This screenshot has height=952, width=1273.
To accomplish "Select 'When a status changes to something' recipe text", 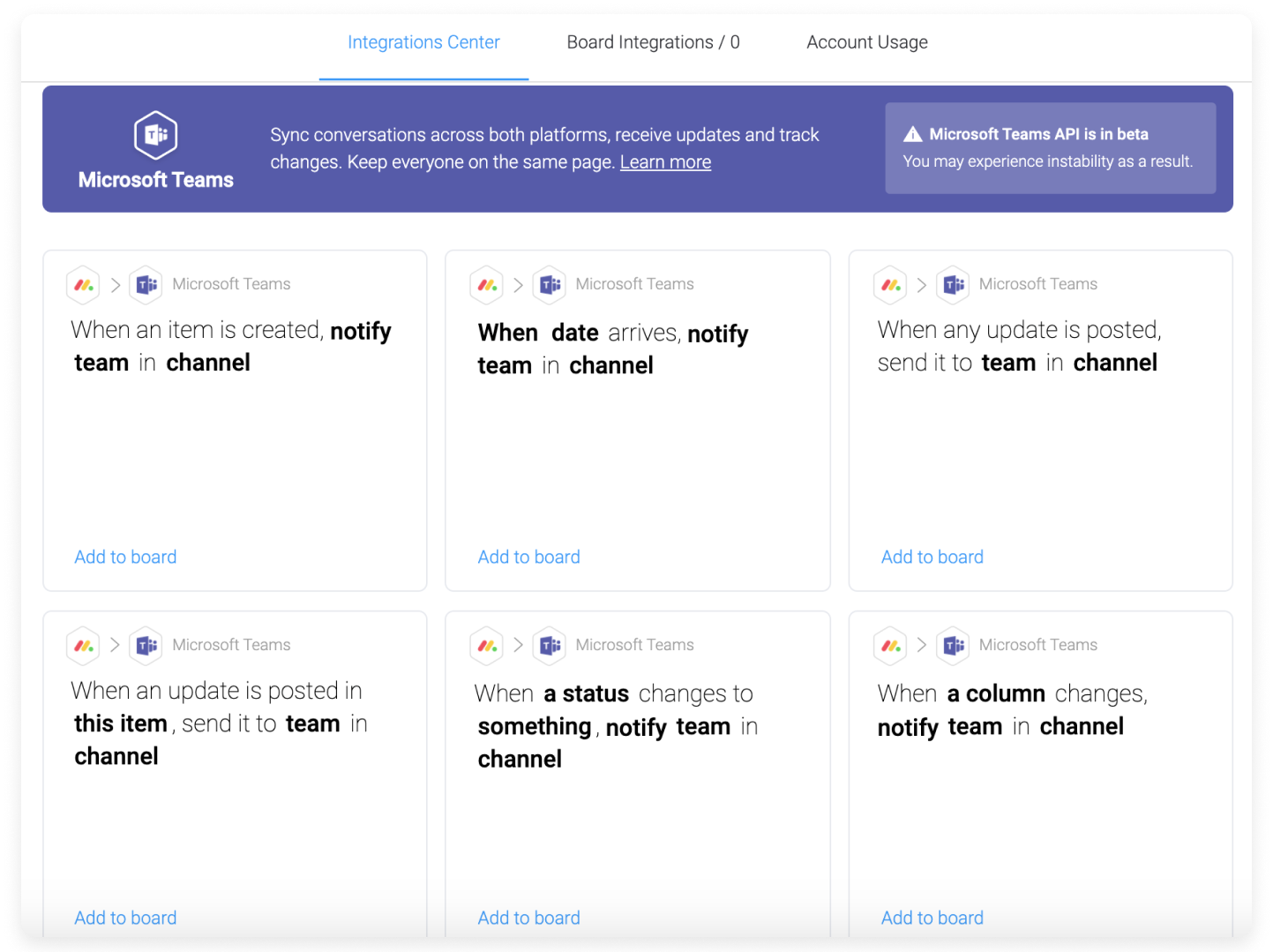I will (x=616, y=726).
